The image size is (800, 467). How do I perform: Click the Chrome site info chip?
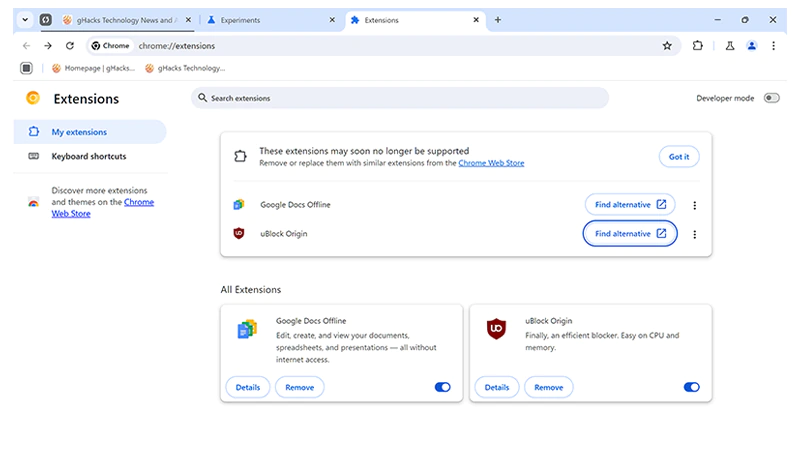click(x=110, y=46)
